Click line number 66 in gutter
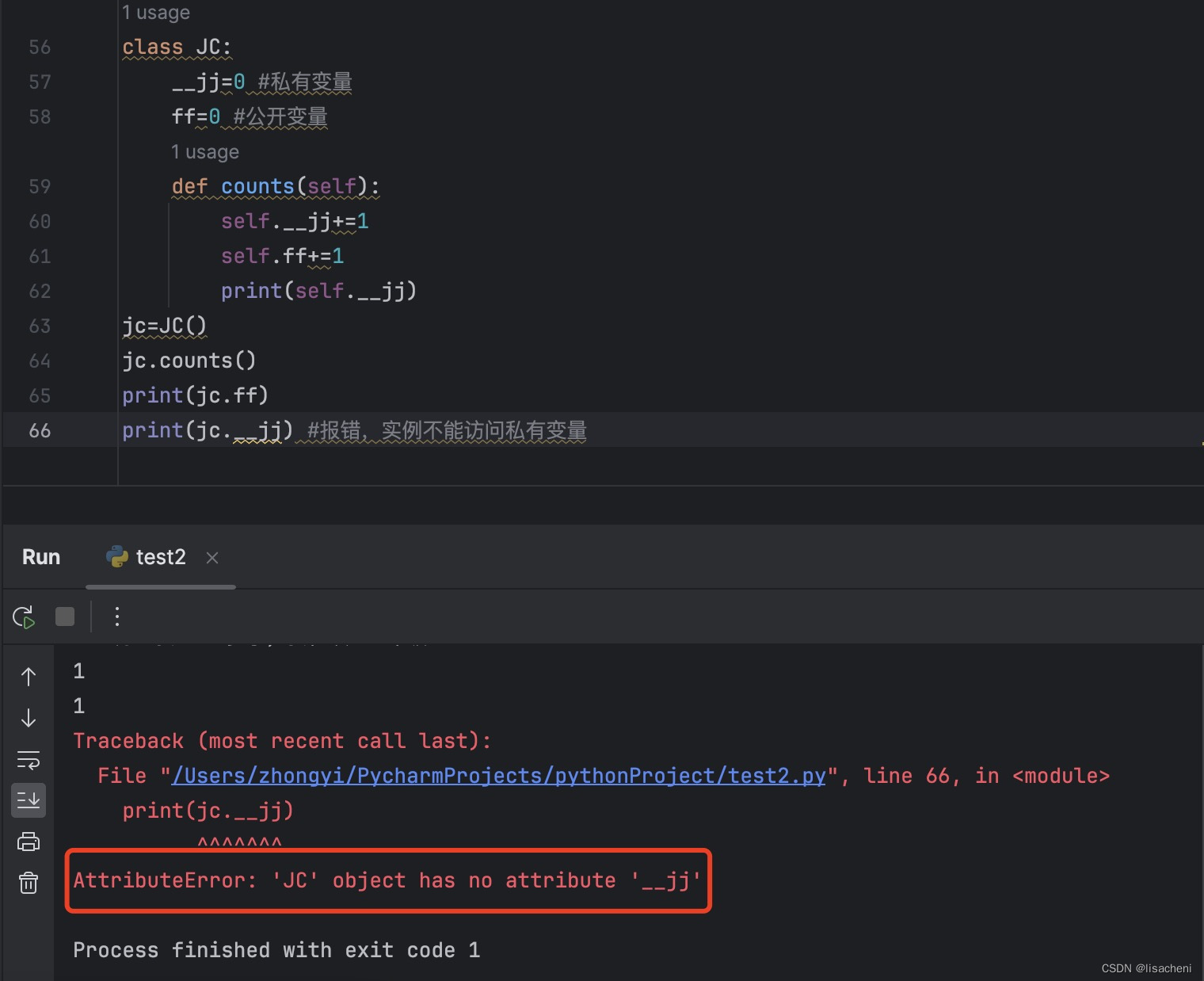The width and height of the screenshot is (1204, 981). click(40, 431)
